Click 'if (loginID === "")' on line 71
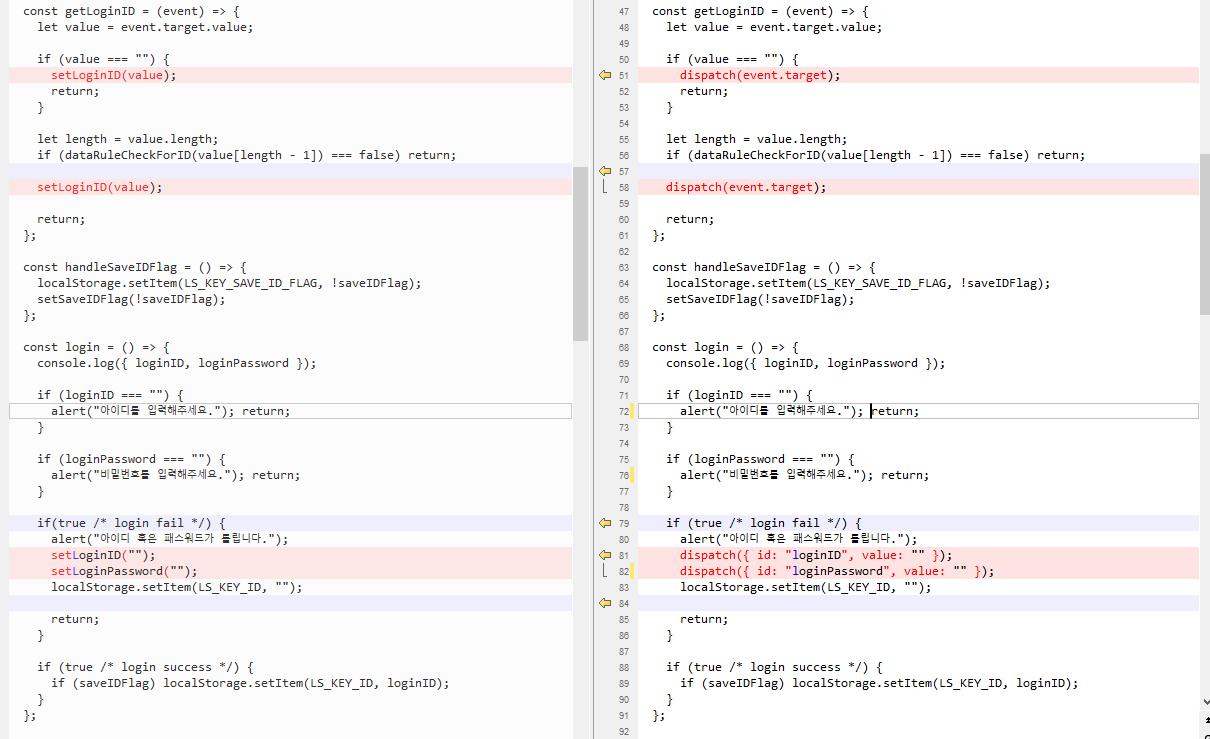1210x739 pixels. 739,395
